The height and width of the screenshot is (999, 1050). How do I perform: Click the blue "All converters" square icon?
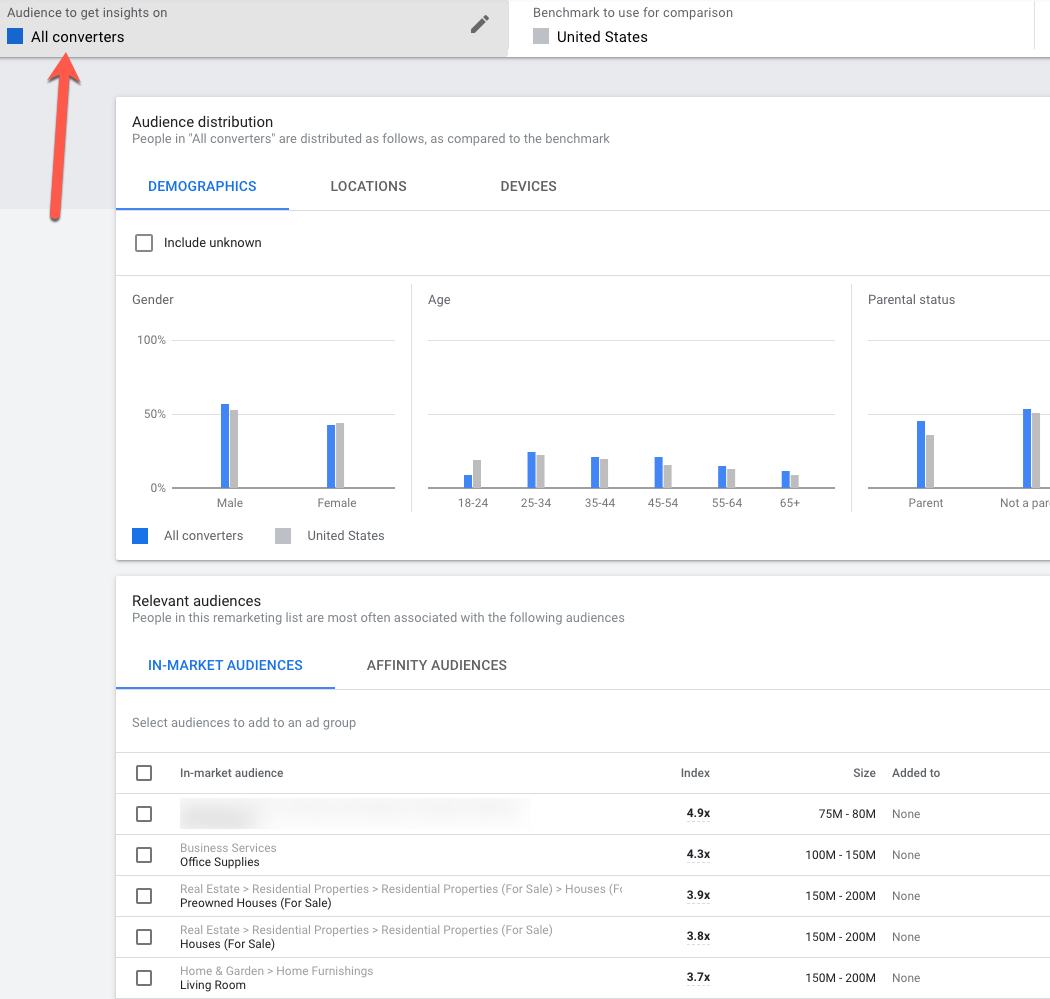[x=14, y=36]
